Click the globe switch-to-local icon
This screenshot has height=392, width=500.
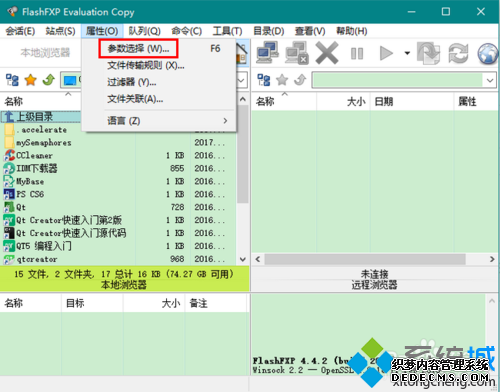(488, 53)
